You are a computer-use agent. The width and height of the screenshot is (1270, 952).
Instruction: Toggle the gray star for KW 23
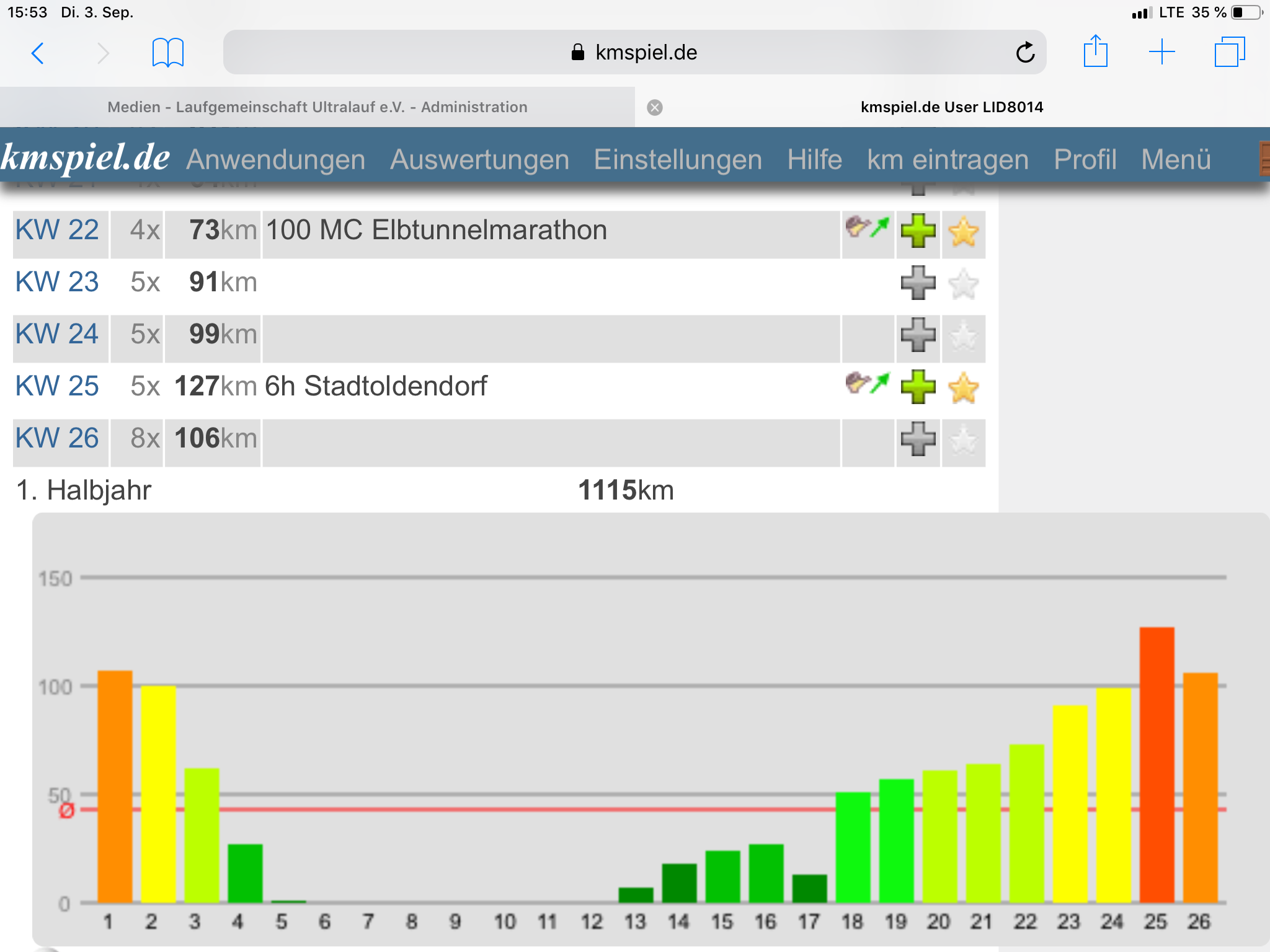click(964, 284)
